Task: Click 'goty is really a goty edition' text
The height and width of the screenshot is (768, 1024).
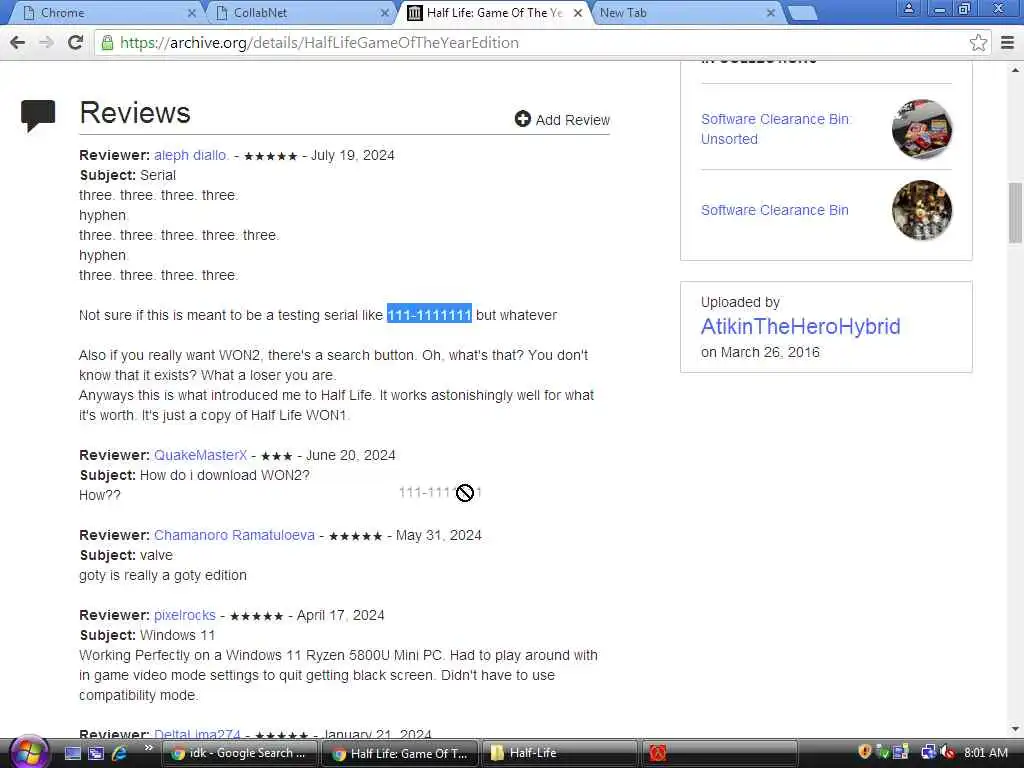Action: click(x=163, y=575)
